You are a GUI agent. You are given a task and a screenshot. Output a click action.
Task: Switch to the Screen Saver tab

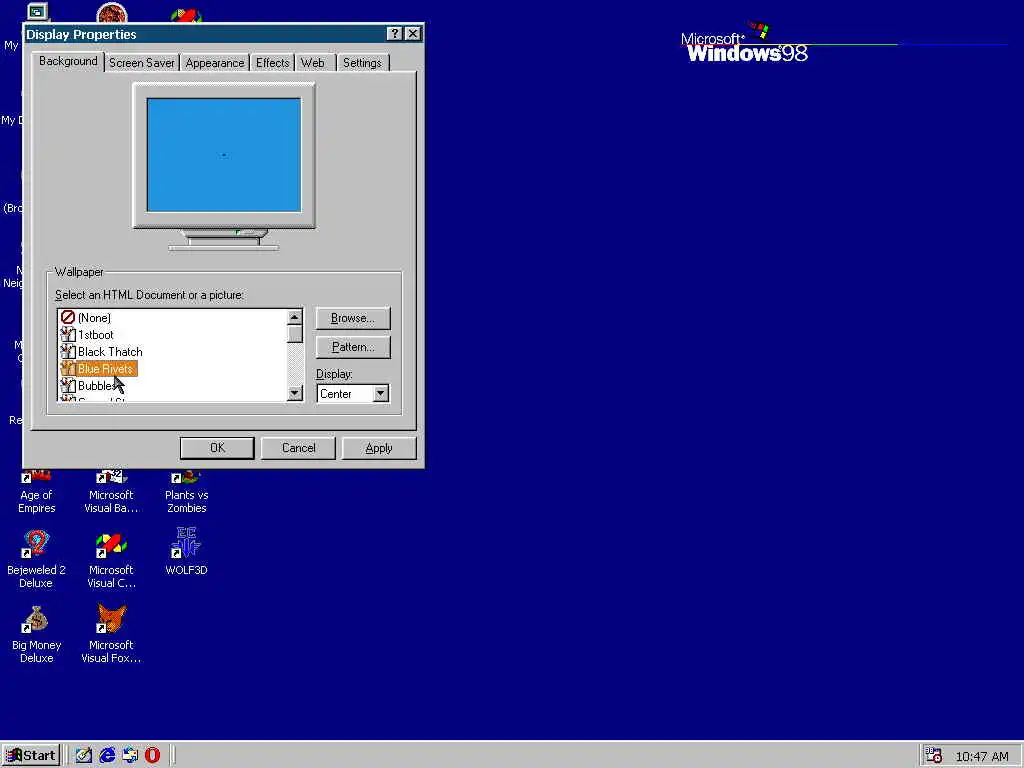click(142, 63)
